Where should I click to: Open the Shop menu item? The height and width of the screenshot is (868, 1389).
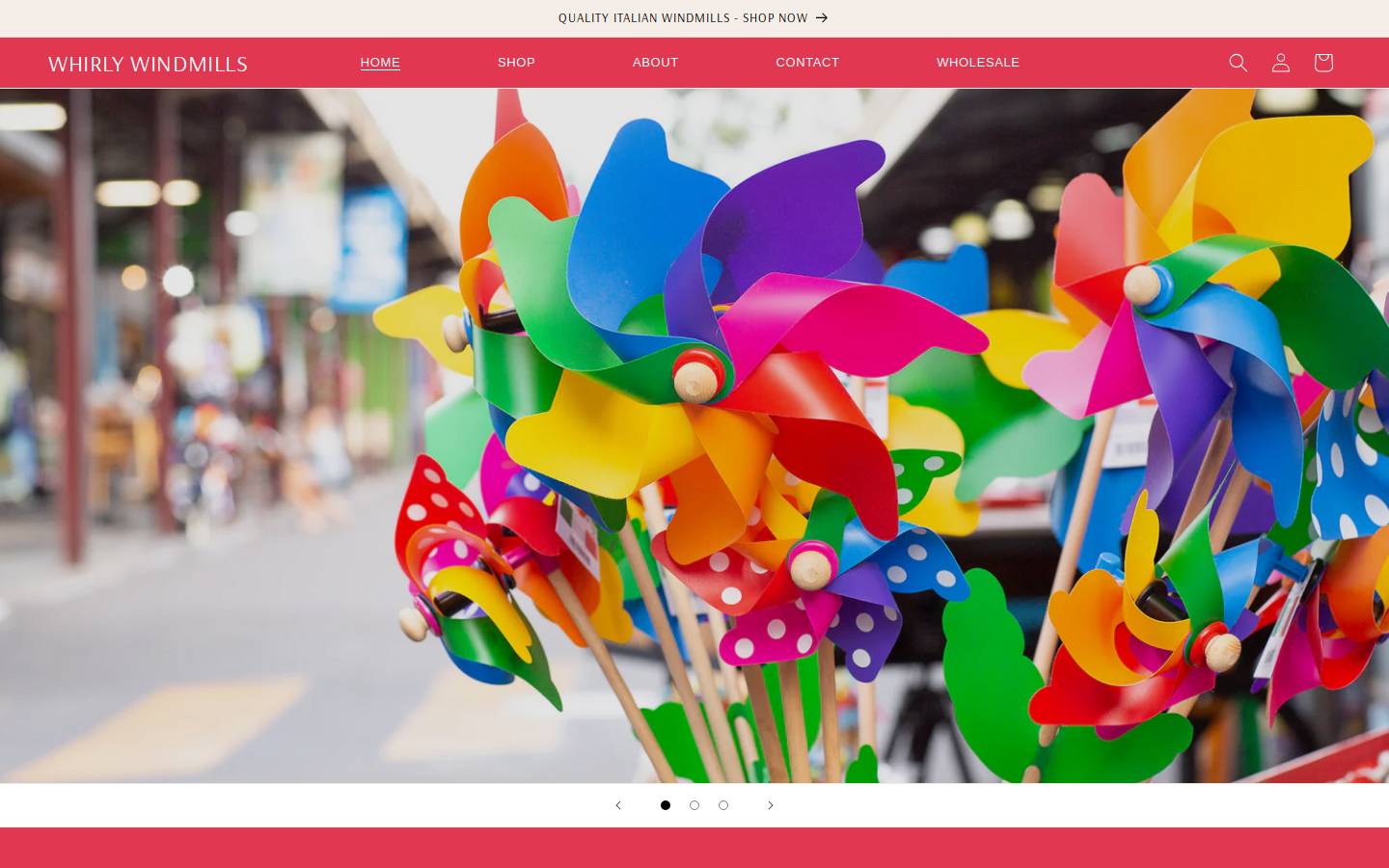click(516, 63)
